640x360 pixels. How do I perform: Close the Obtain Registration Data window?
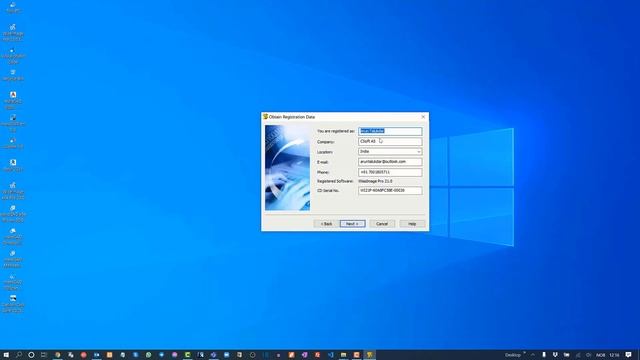point(423,117)
